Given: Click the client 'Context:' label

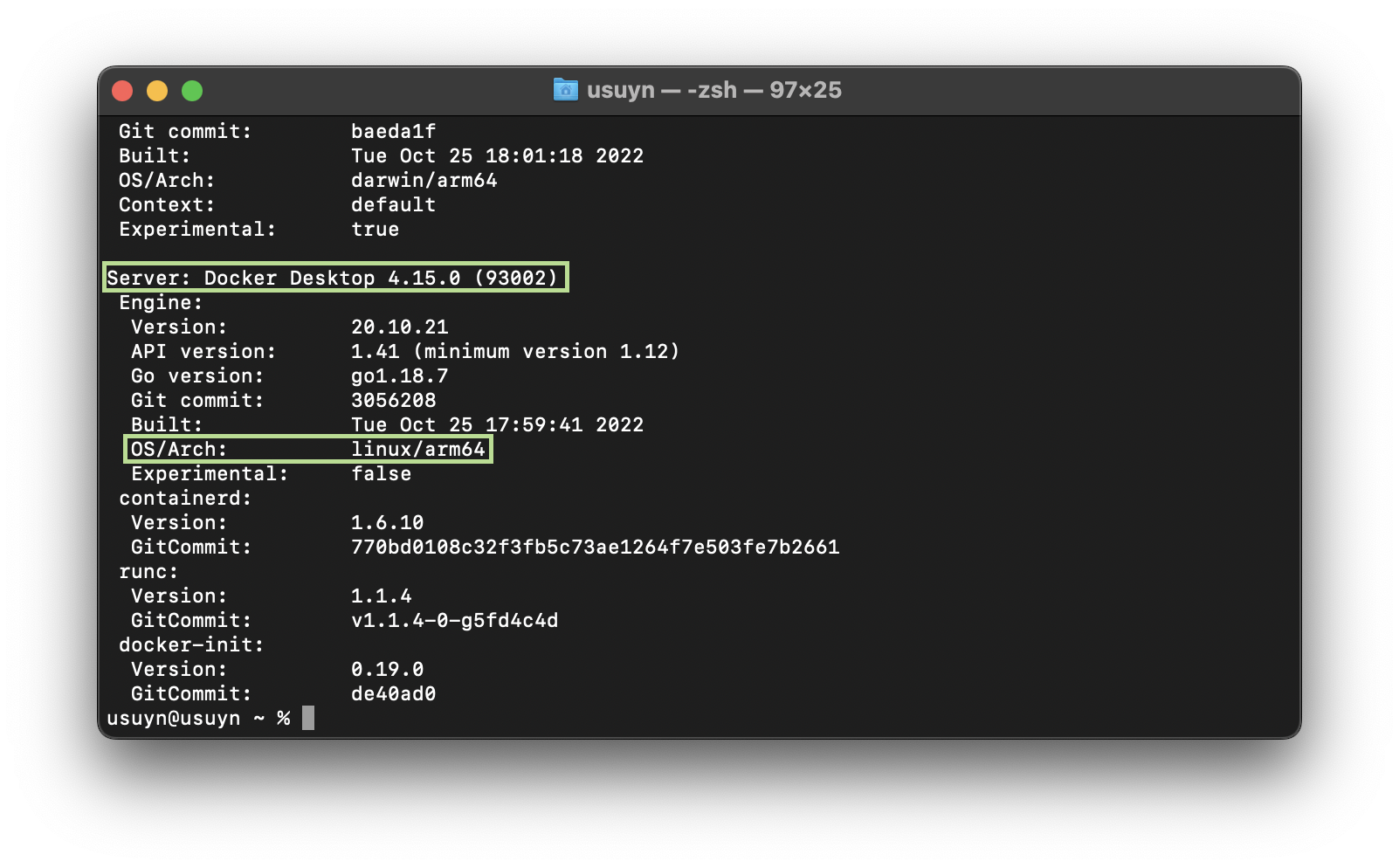Looking at the screenshot, I should [x=167, y=204].
